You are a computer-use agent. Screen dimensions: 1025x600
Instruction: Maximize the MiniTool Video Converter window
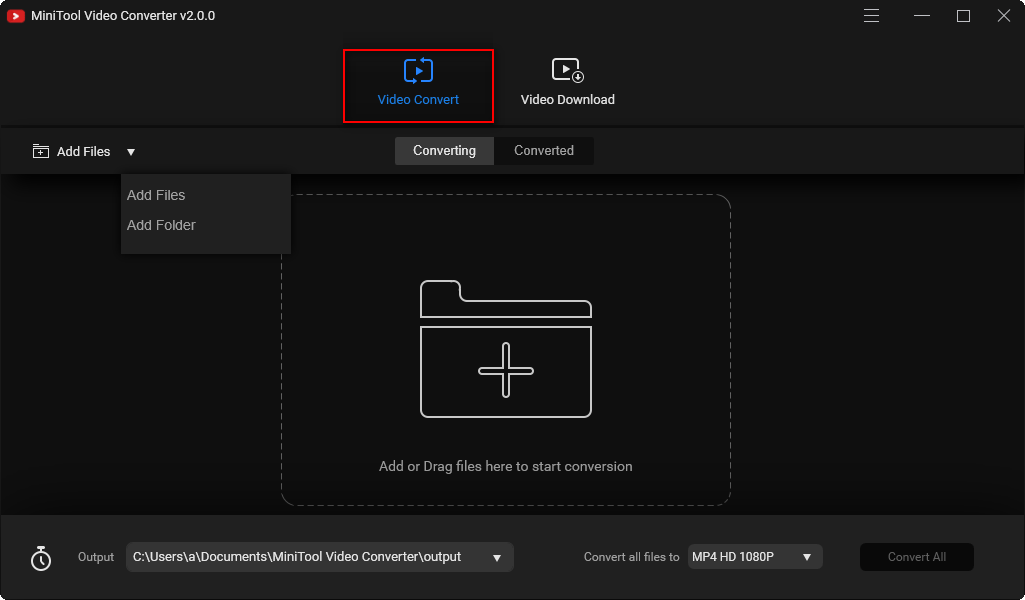tap(963, 16)
